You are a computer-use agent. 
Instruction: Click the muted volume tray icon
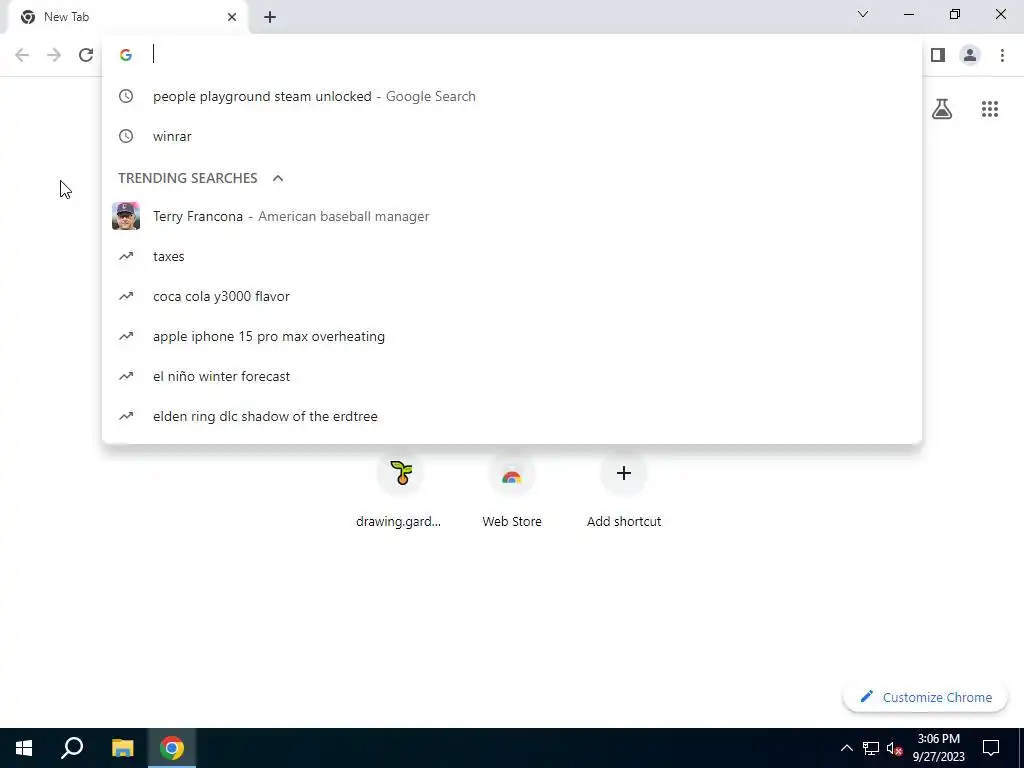(894, 748)
